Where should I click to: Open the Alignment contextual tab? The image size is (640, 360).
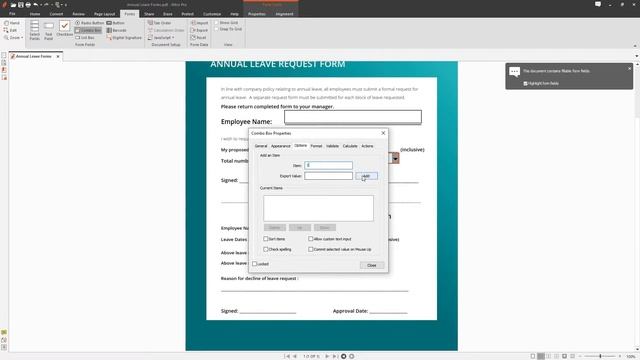[x=284, y=14]
